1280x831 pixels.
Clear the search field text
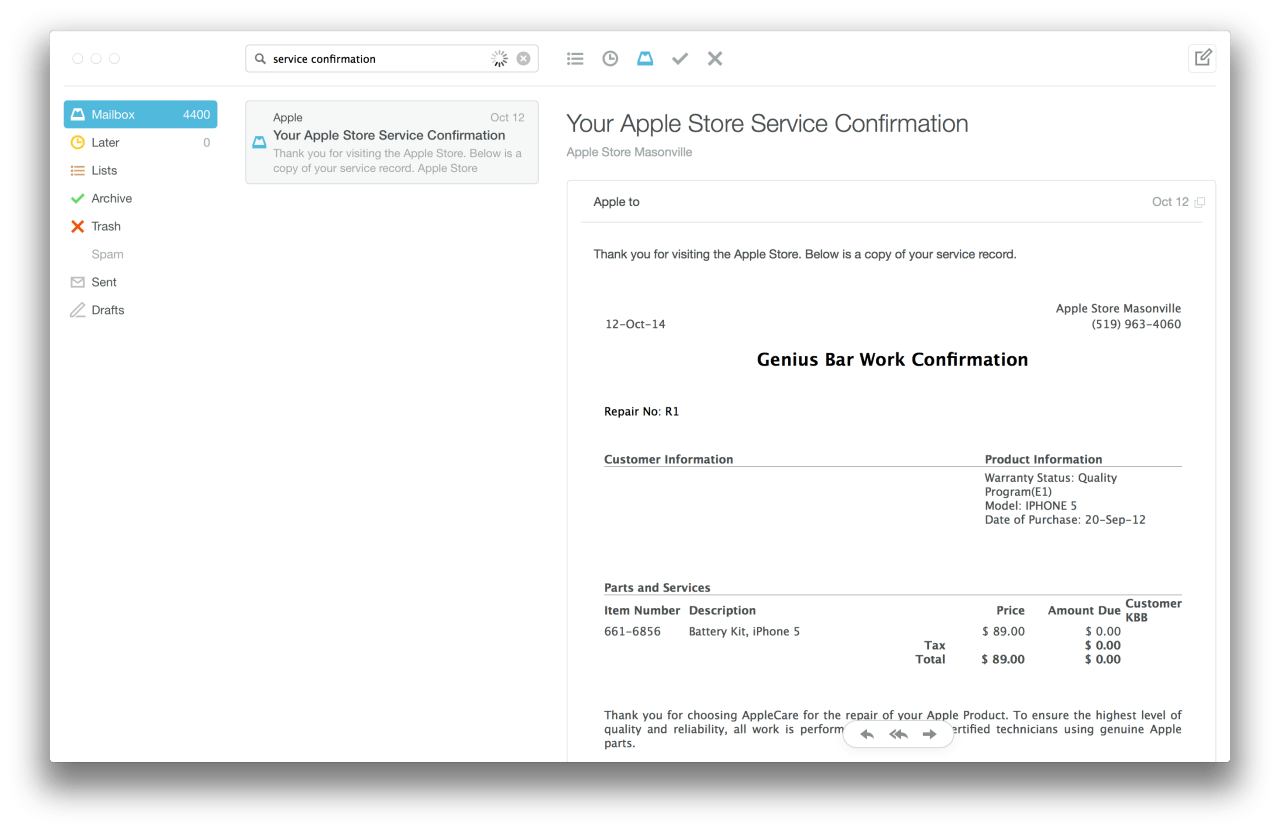523,59
